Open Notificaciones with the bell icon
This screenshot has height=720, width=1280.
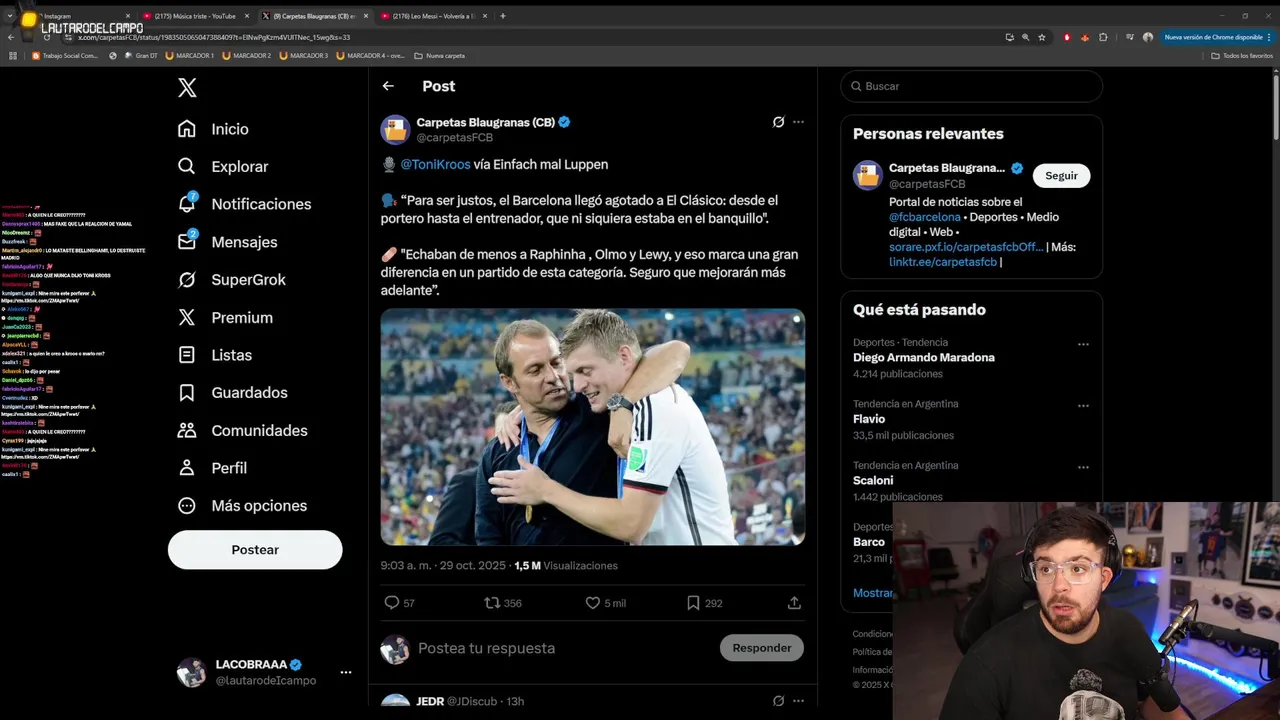coord(244,204)
